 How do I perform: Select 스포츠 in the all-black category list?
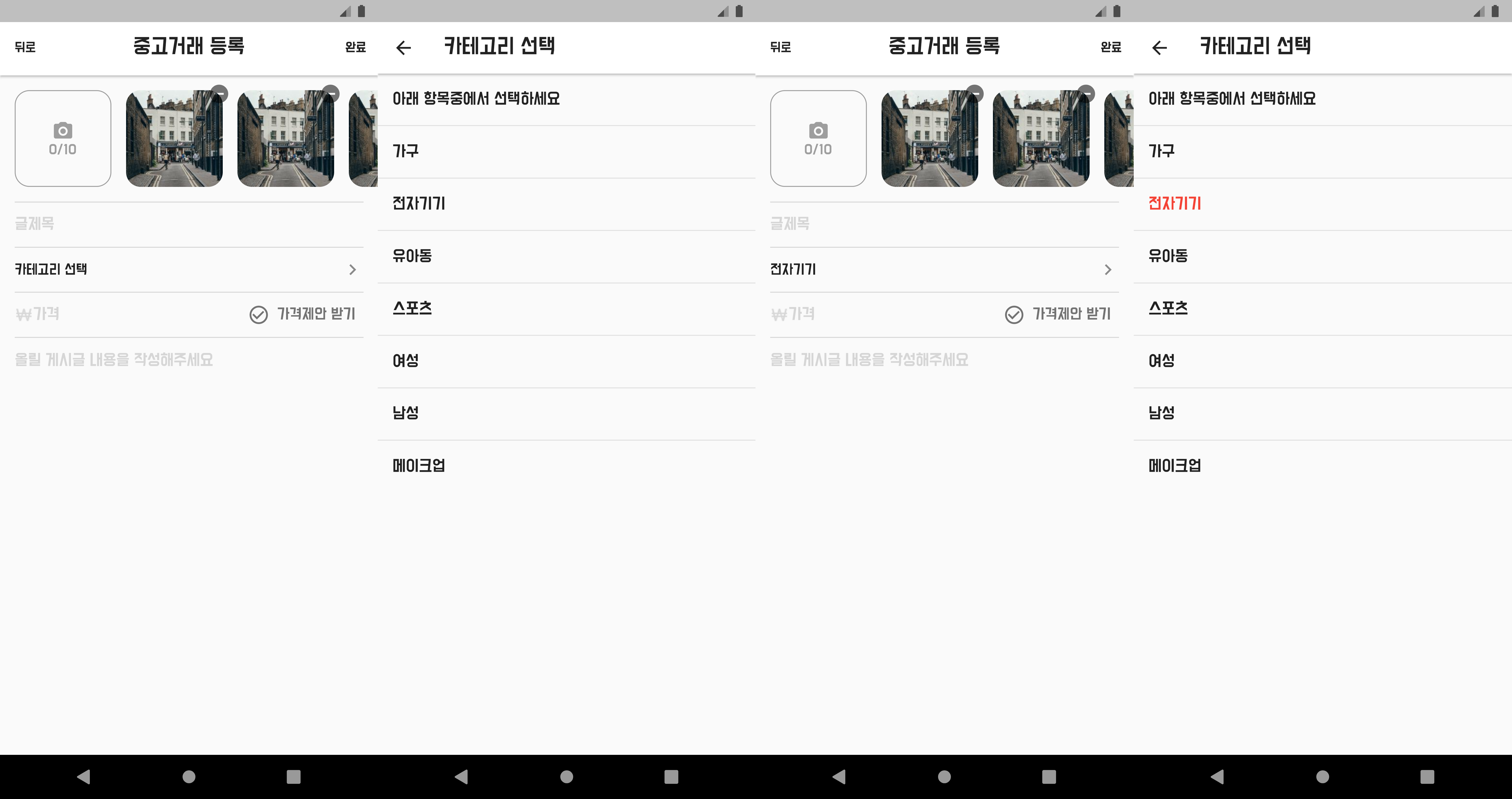coord(412,308)
